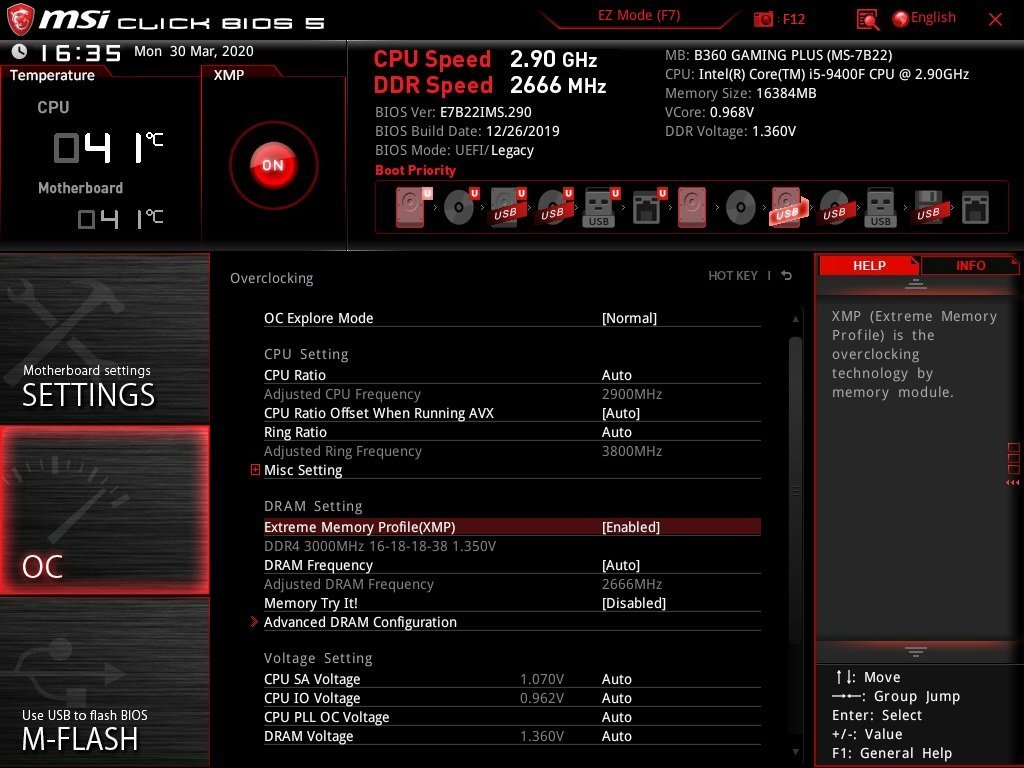Select the UEFI CD/DVD boot device icon

click(x=460, y=207)
